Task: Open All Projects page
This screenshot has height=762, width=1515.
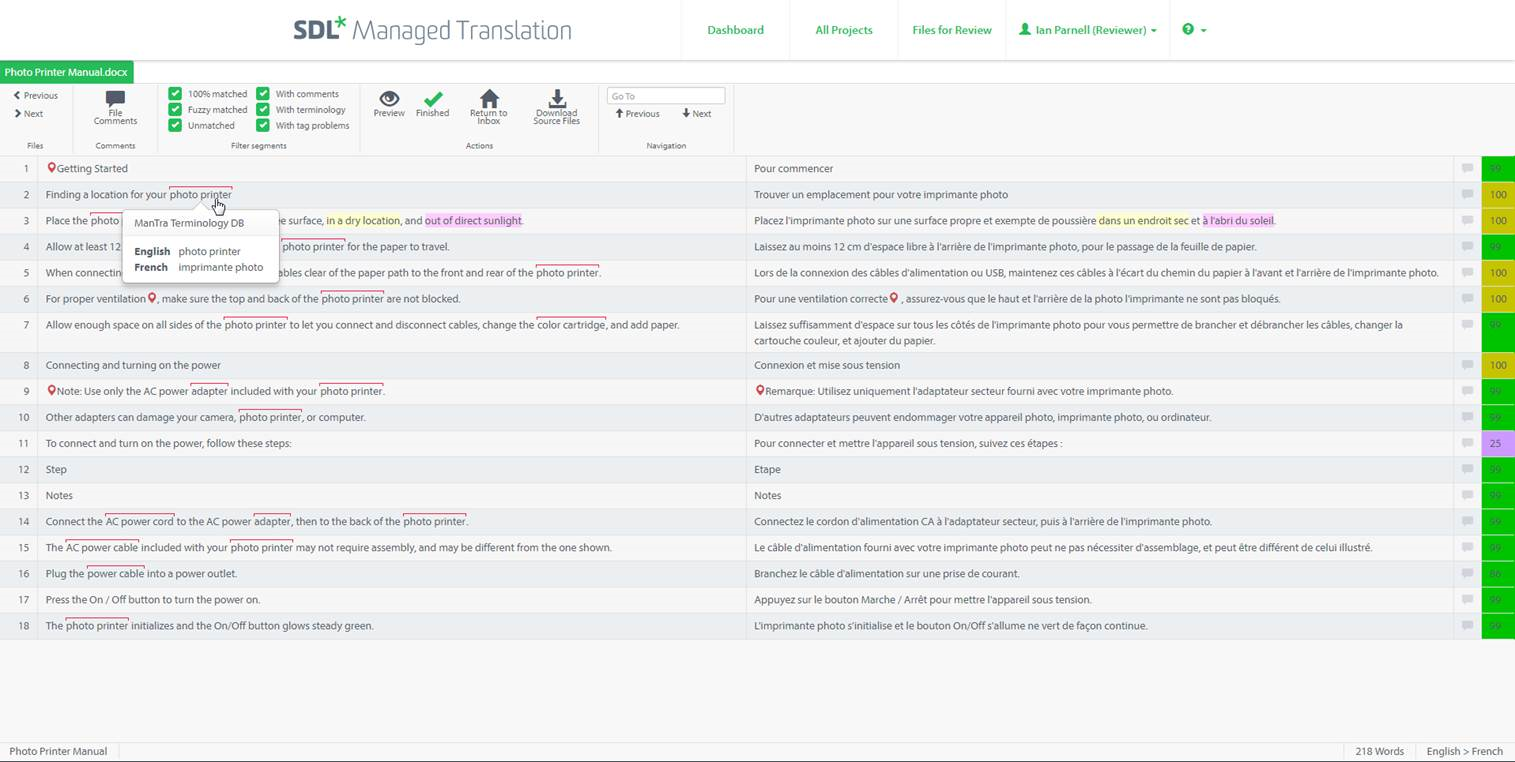Action: click(x=843, y=30)
